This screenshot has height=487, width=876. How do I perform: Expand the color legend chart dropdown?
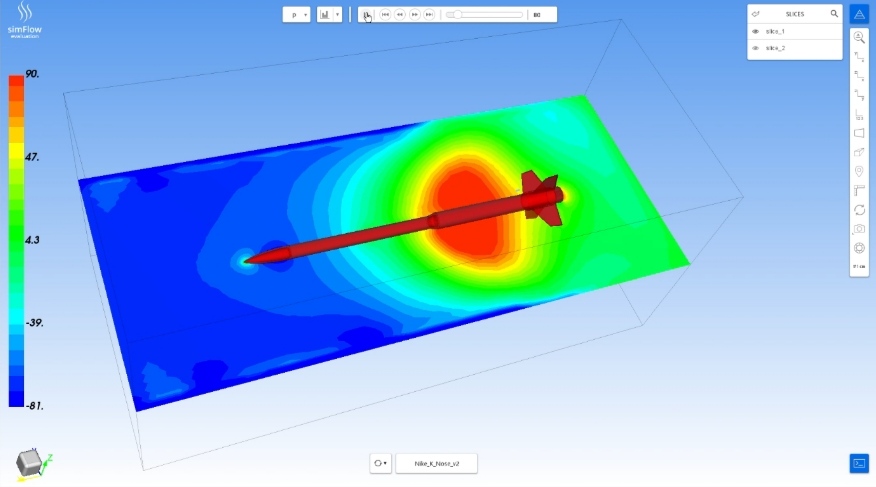[x=329, y=15]
